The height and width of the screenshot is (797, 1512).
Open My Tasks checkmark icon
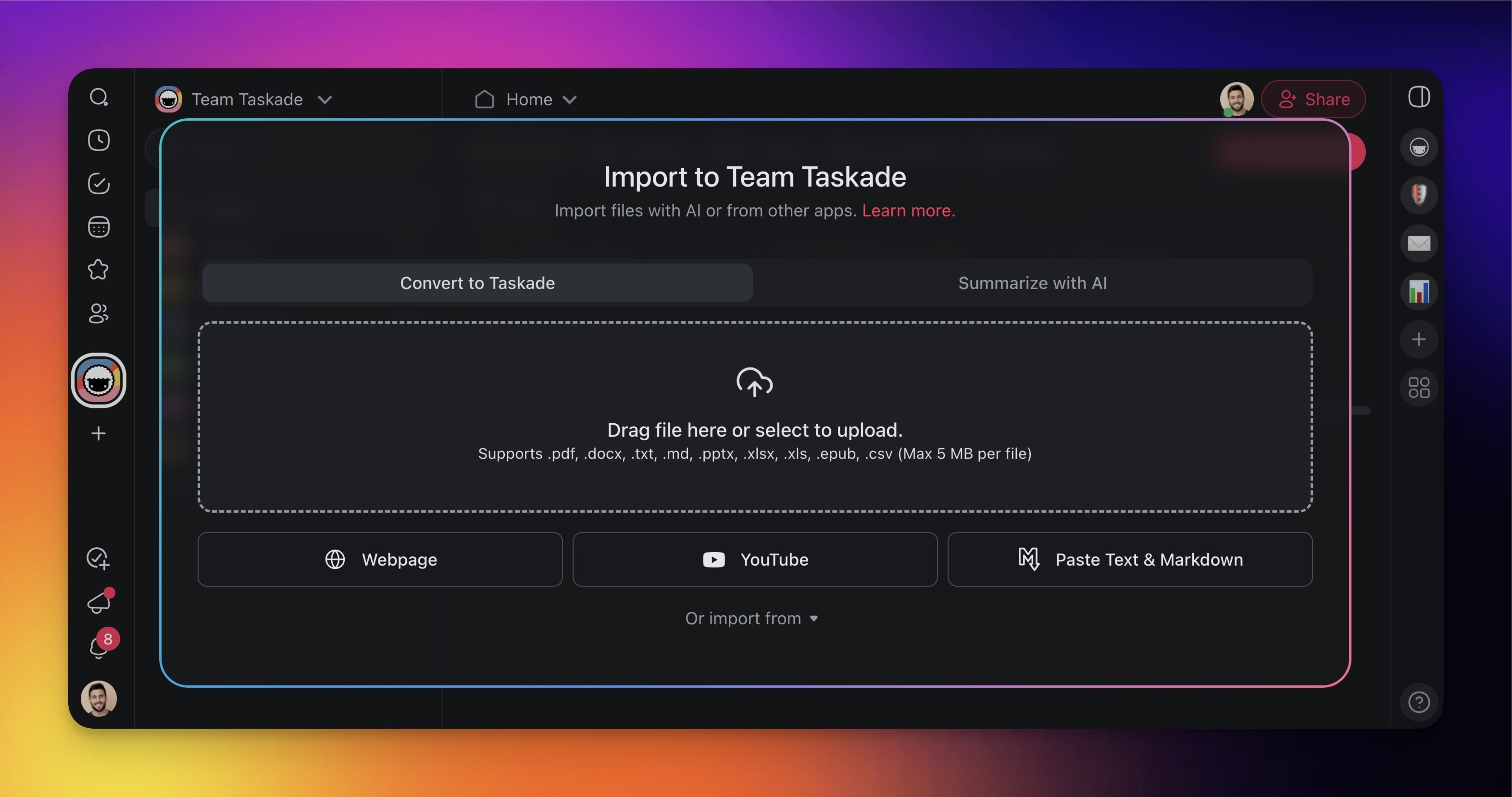coord(98,184)
